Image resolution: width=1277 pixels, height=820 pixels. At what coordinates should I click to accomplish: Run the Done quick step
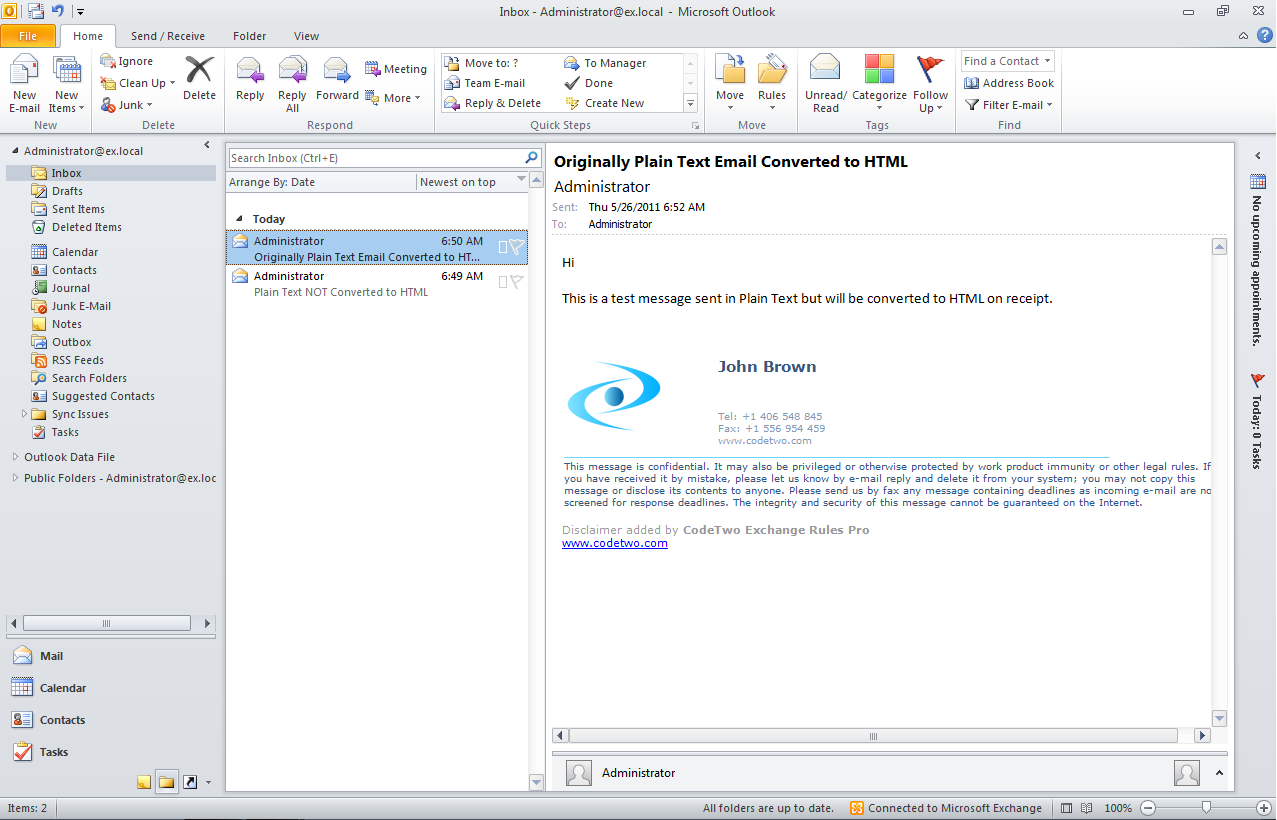click(589, 83)
